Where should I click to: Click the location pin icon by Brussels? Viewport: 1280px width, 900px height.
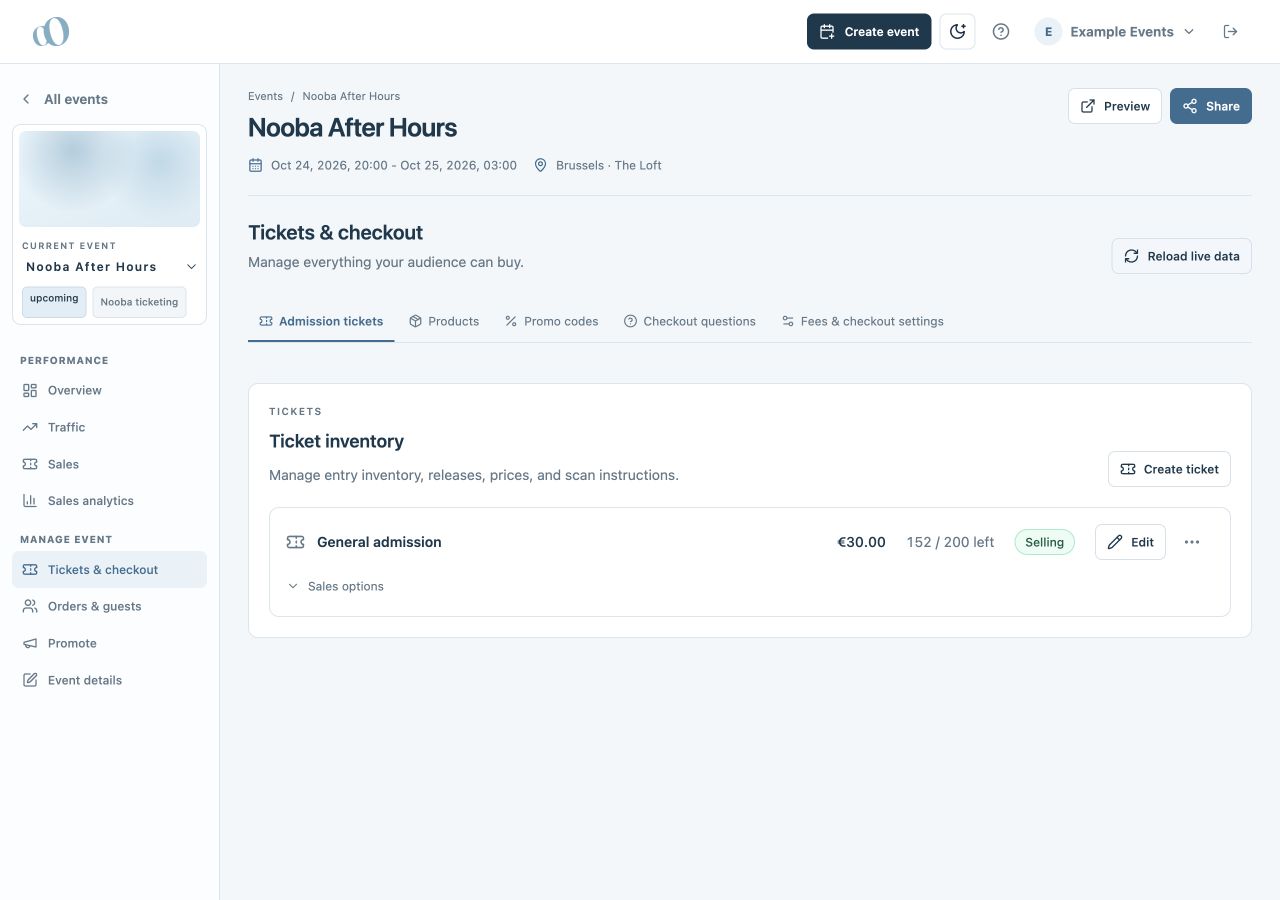pyautogui.click(x=541, y=165)
